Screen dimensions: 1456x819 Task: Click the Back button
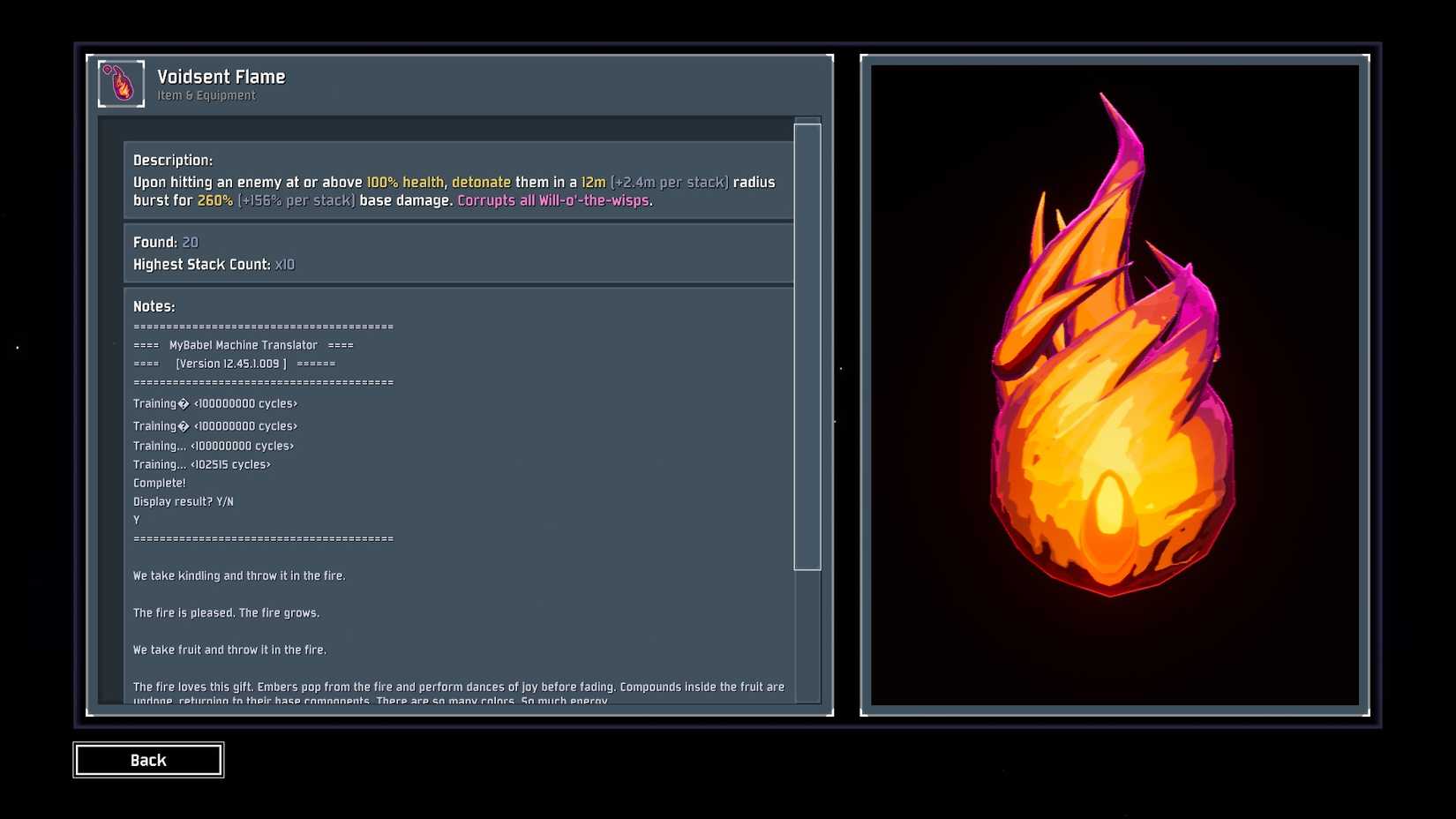pyautogui.click(x=148, y=760)
